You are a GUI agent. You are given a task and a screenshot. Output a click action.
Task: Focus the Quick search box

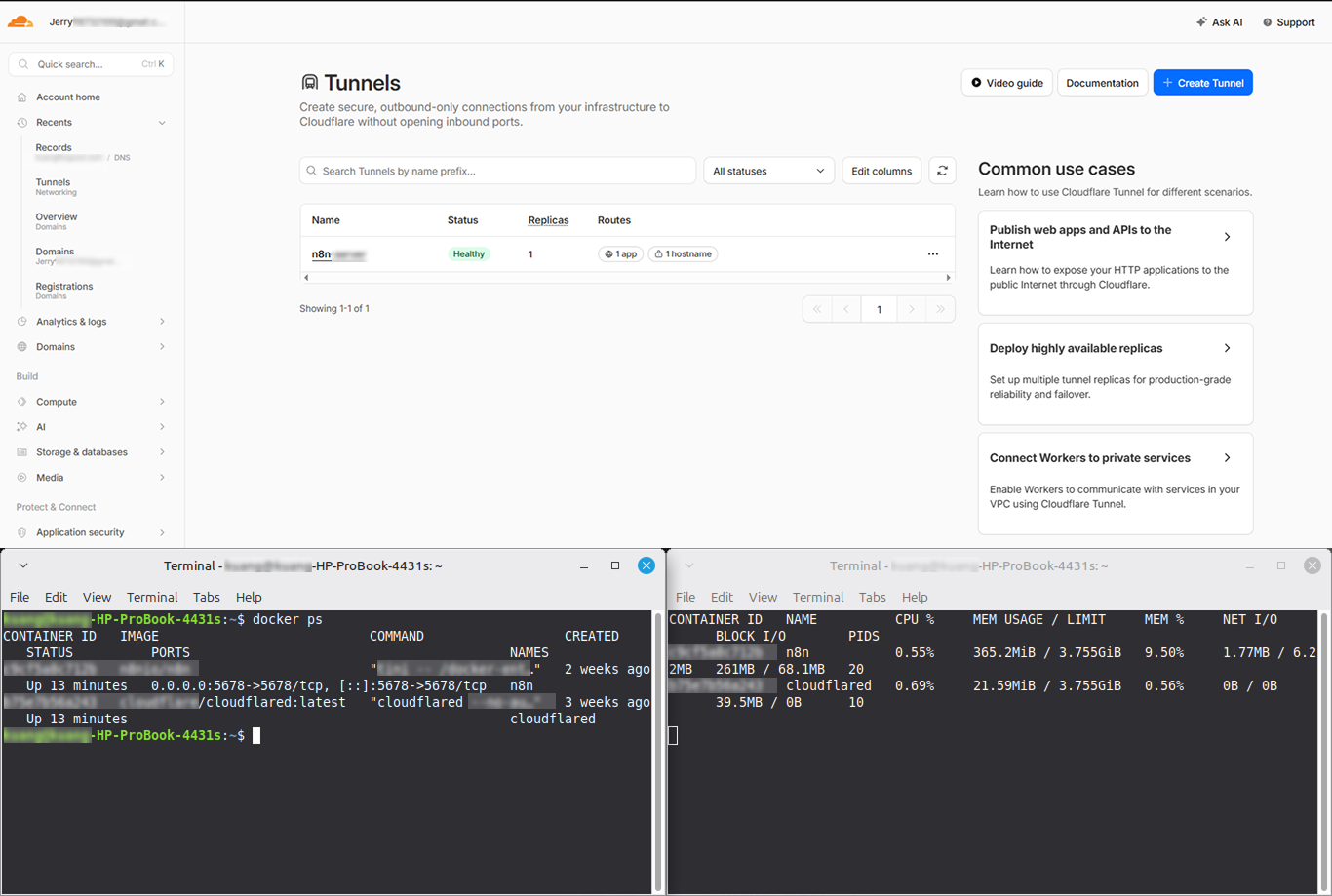tap(91, 64)
